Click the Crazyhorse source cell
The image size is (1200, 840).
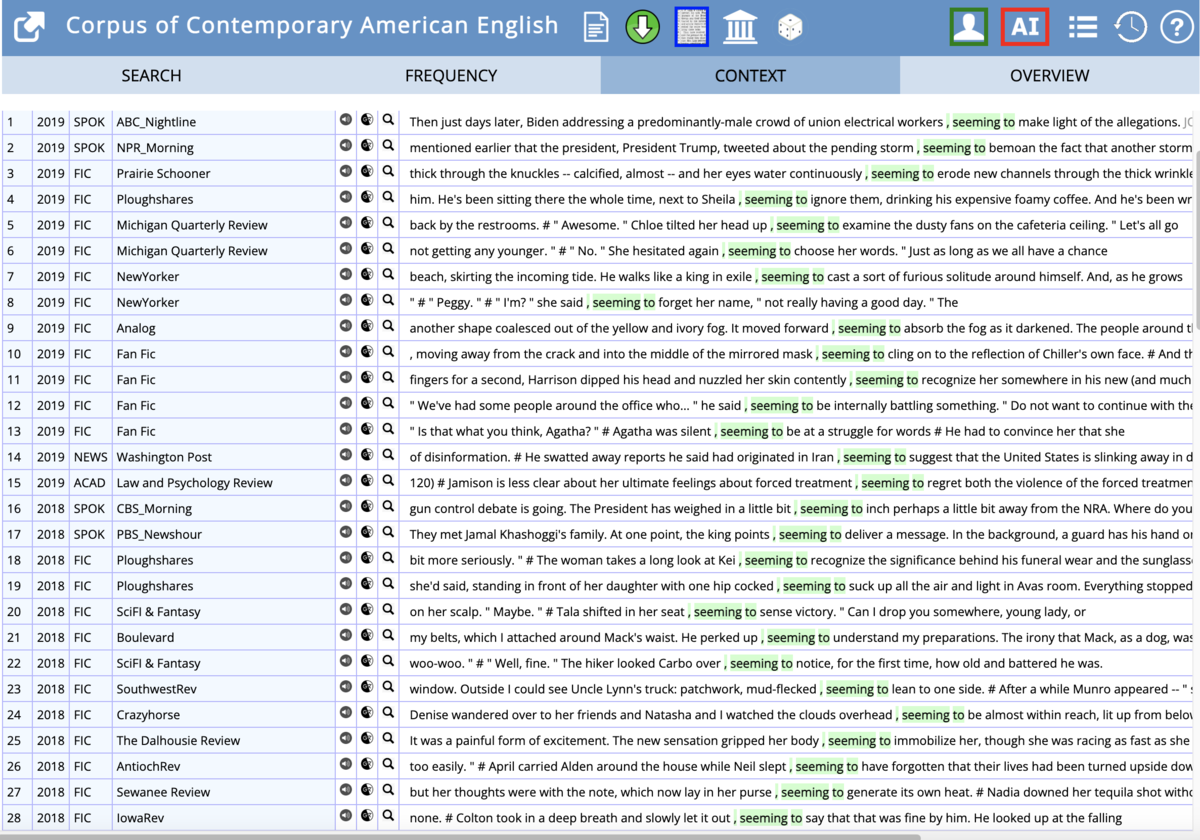(223, 715)
